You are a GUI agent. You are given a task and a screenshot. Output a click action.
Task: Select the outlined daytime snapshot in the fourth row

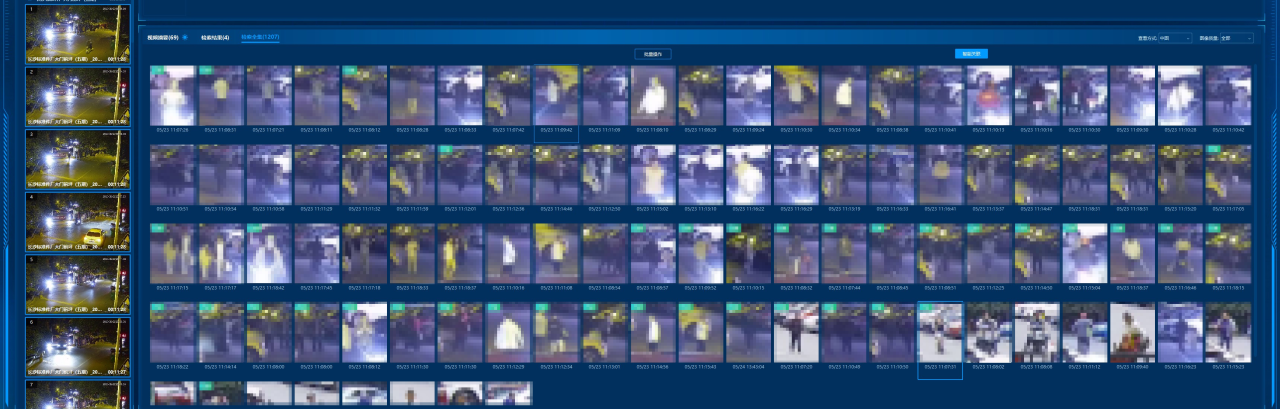tap(940, 333)
